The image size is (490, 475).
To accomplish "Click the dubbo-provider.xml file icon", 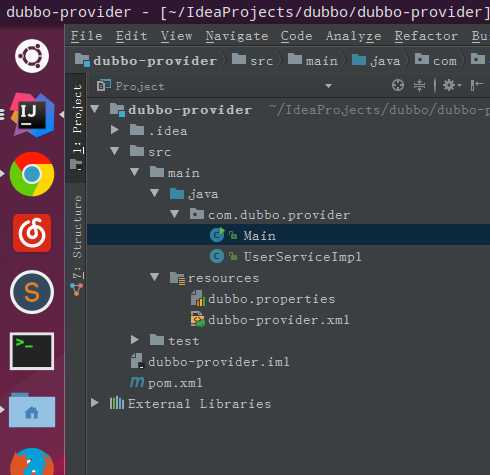I will click(x=198, y=319).
